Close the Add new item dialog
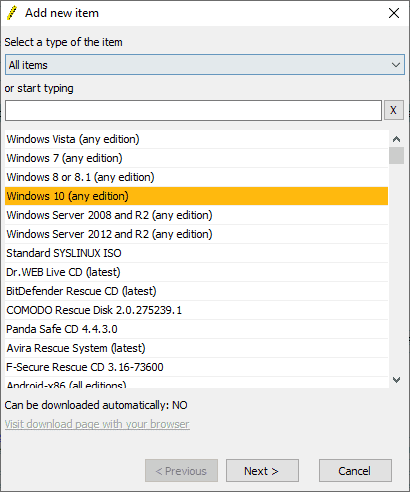Viewport: 410px width, 492px height. (394, 13)
